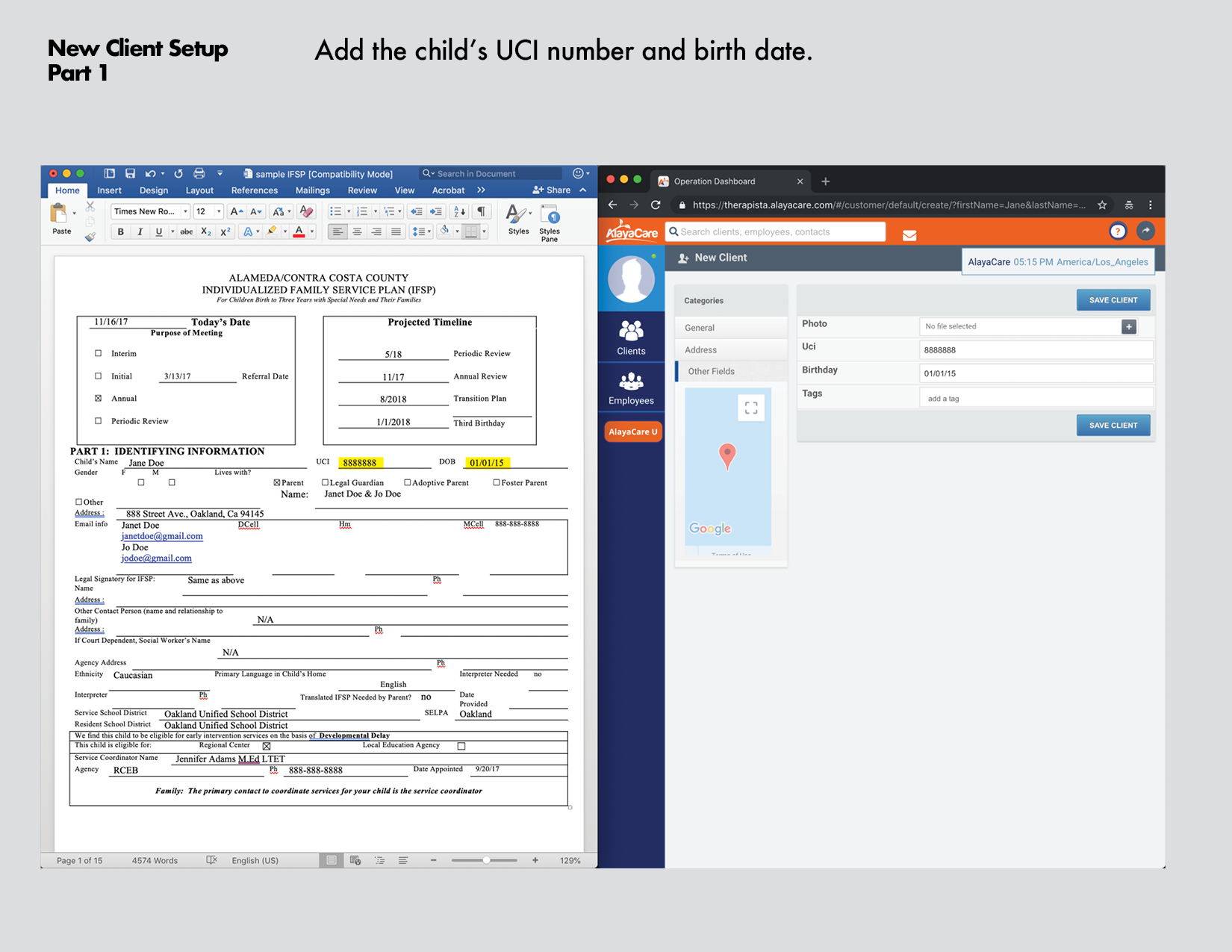Click the Sort A-Z icon
Screen dimensions: 1232x952
coord(460,211)
